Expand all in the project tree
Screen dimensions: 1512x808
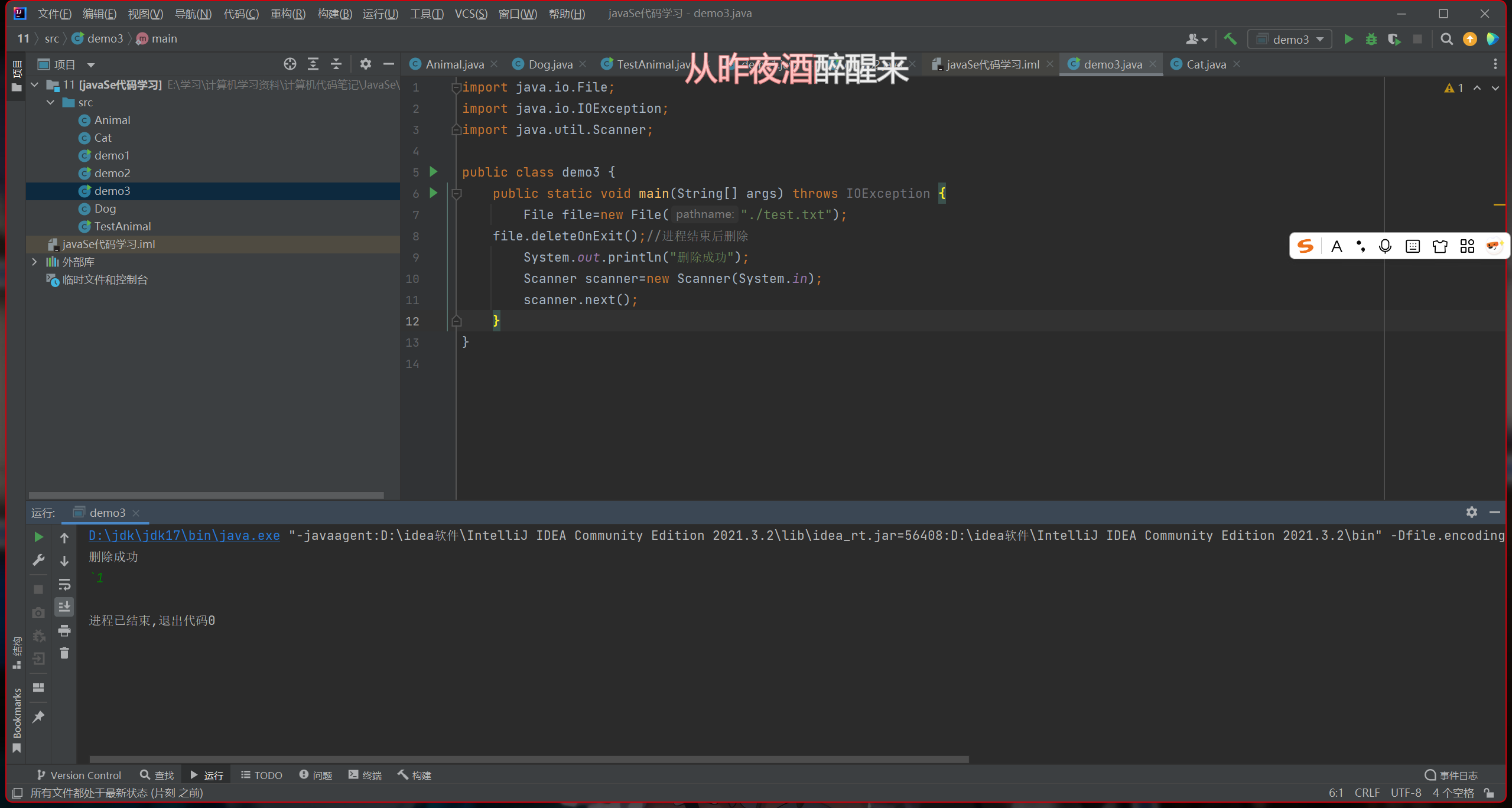[313, 64]
